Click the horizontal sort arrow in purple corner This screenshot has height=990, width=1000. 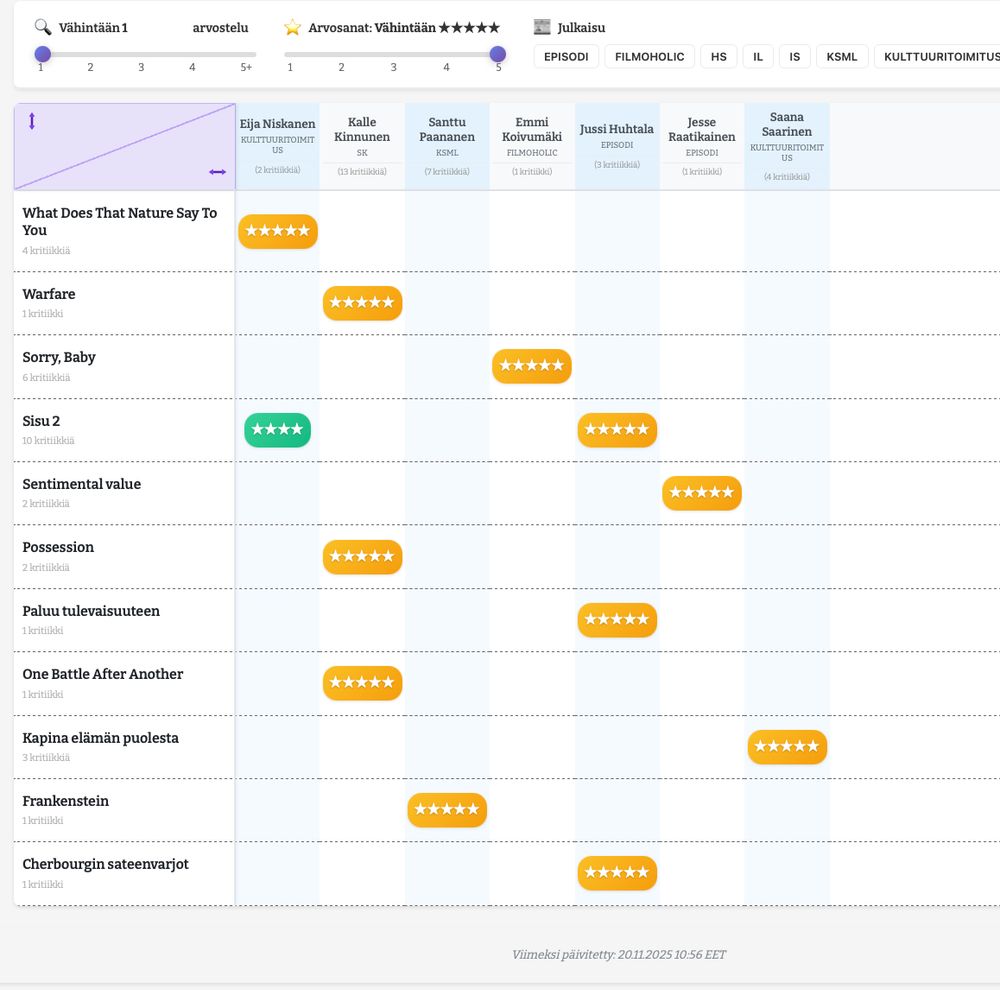click(217, 172)
